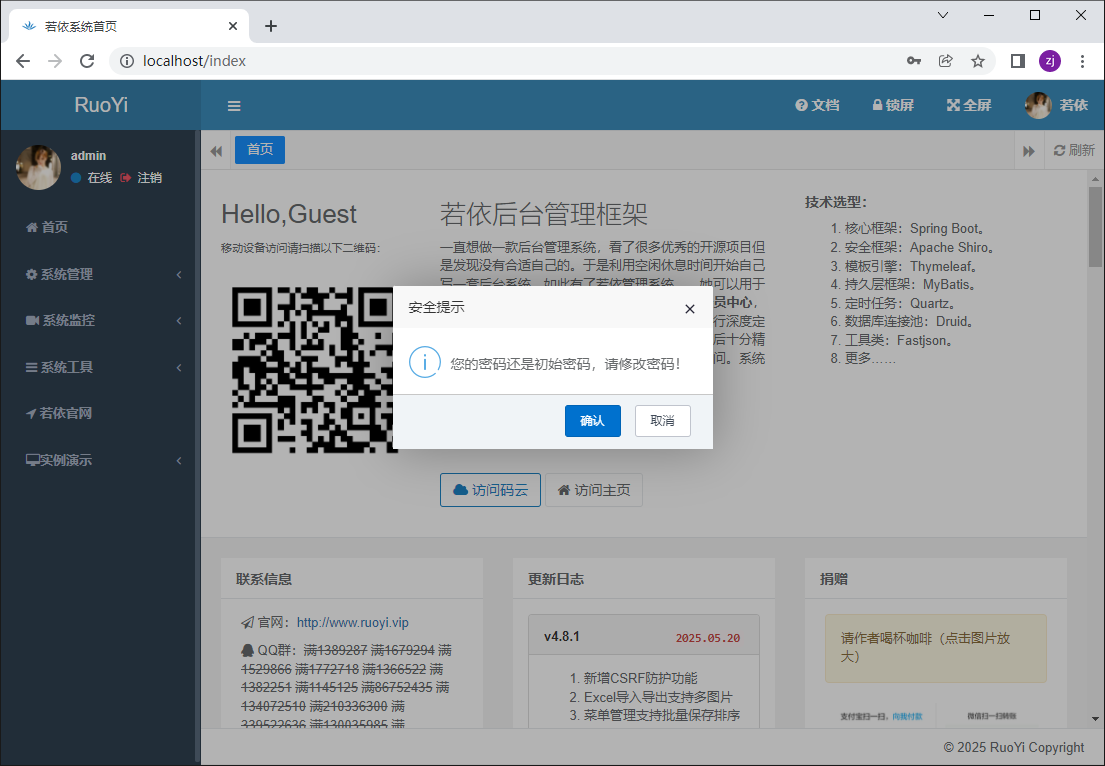Reload the page in the browser
The width and height of the screenshot is (1105, 766).
87,61
